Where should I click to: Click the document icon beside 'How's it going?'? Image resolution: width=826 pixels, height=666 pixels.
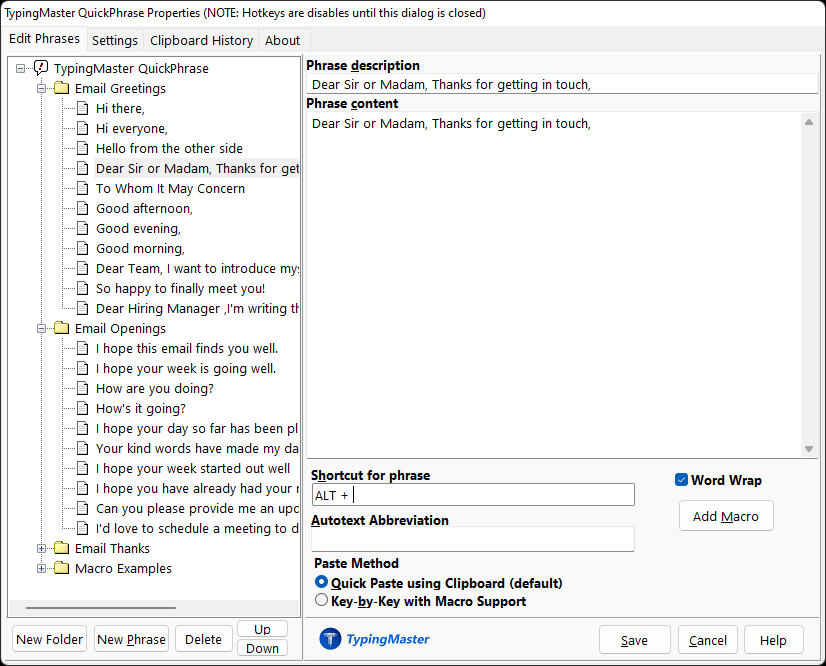tap(83, 408)
